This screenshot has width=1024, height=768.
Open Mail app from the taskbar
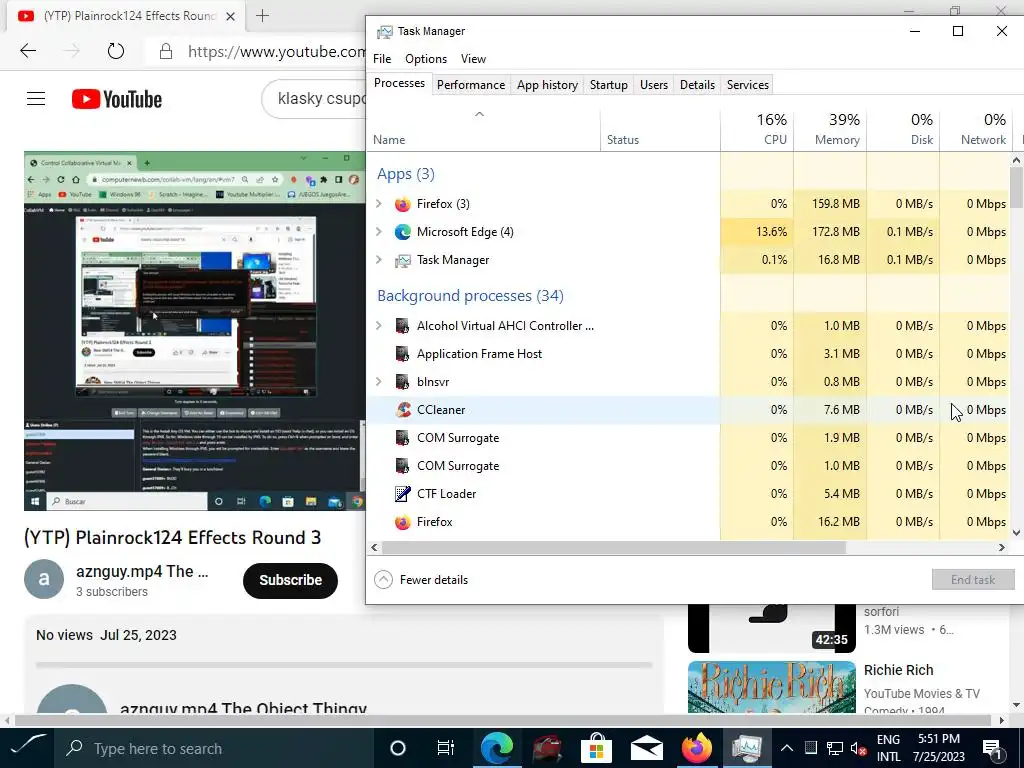tap(647, 749)
